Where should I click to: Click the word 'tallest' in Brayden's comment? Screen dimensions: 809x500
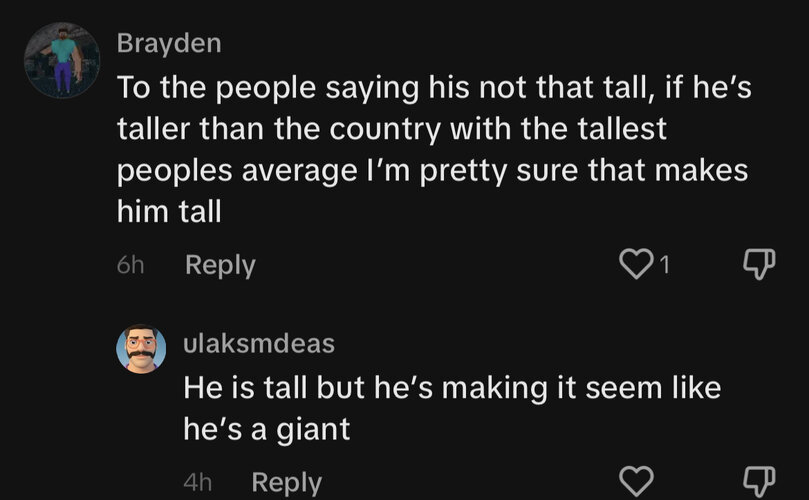coord(622,128)
